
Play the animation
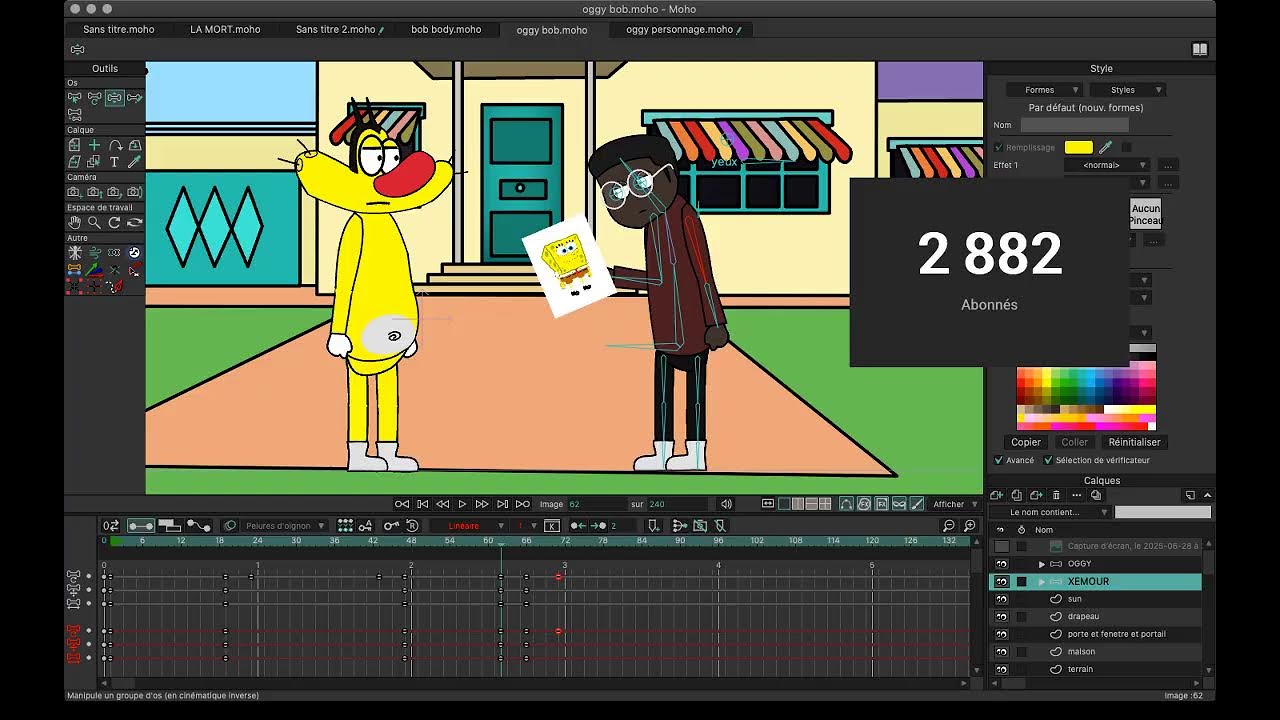462,504
